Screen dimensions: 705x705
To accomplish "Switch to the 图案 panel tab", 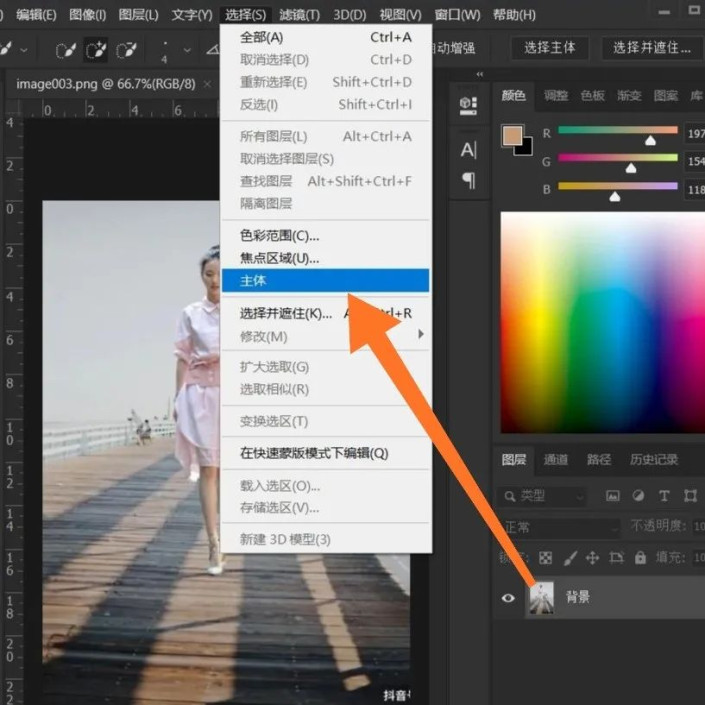I will click(665, 96).
